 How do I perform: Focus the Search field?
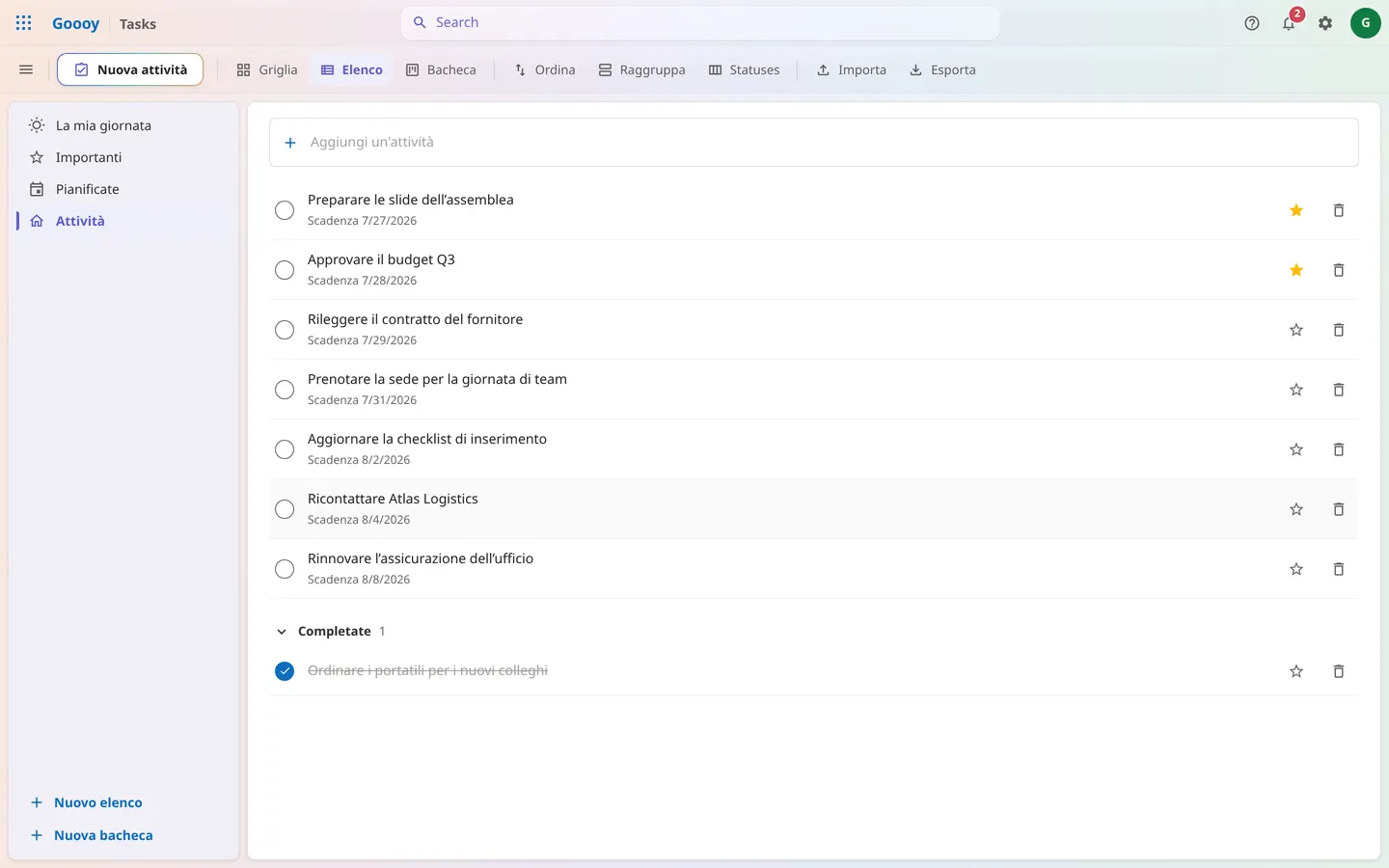(700, 23)
